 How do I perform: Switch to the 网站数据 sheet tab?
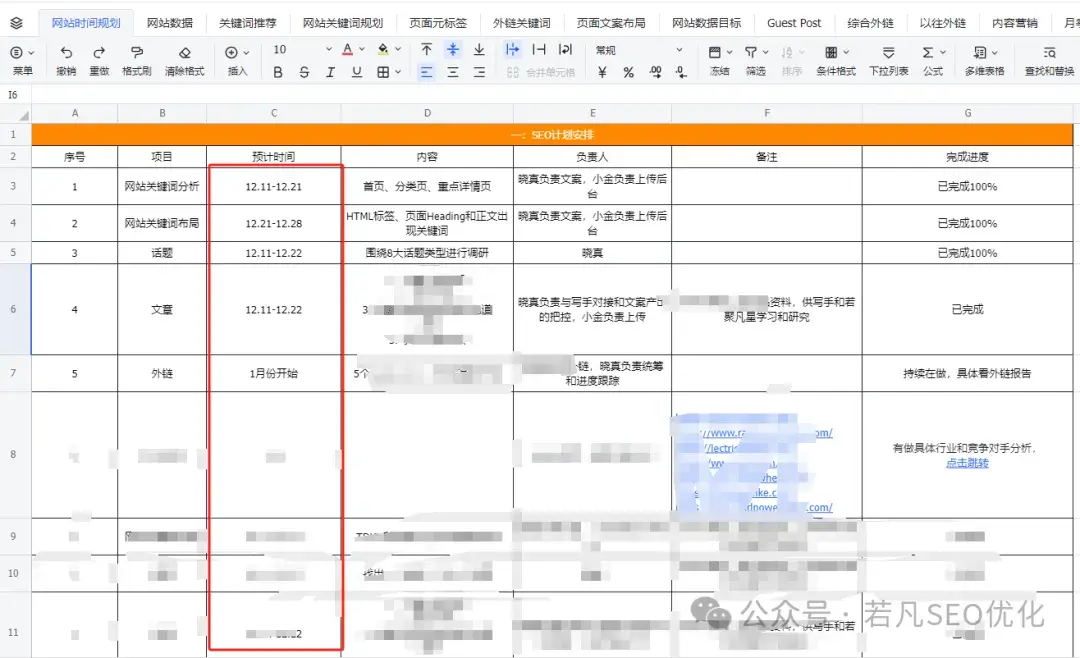[169, 23]
